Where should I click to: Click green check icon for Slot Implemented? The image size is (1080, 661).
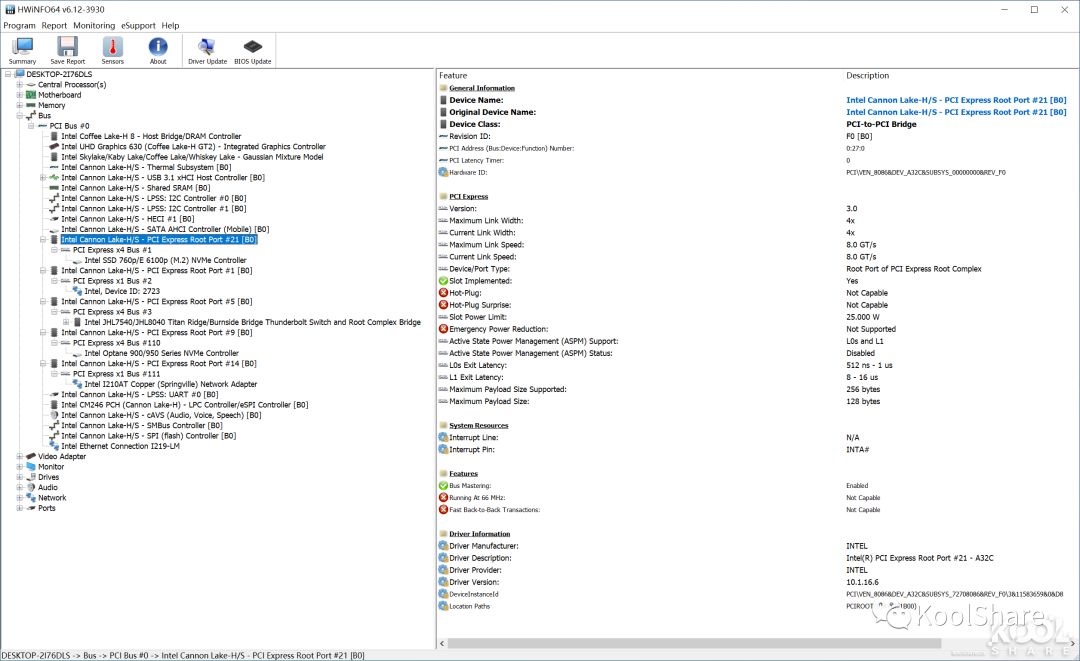click(x=444, y=281)
